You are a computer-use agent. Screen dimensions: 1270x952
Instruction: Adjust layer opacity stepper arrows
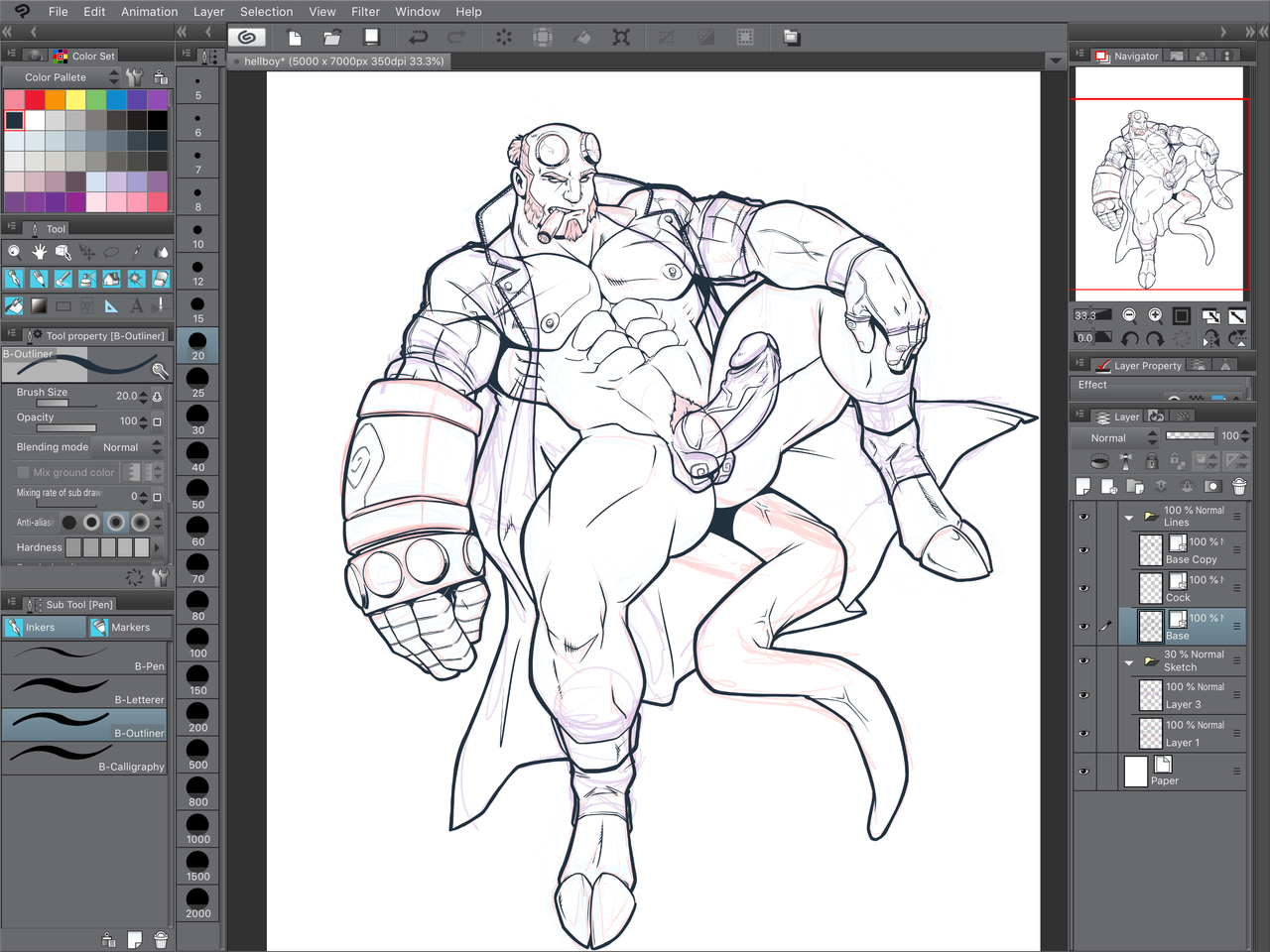click(x=1245, y=436)
